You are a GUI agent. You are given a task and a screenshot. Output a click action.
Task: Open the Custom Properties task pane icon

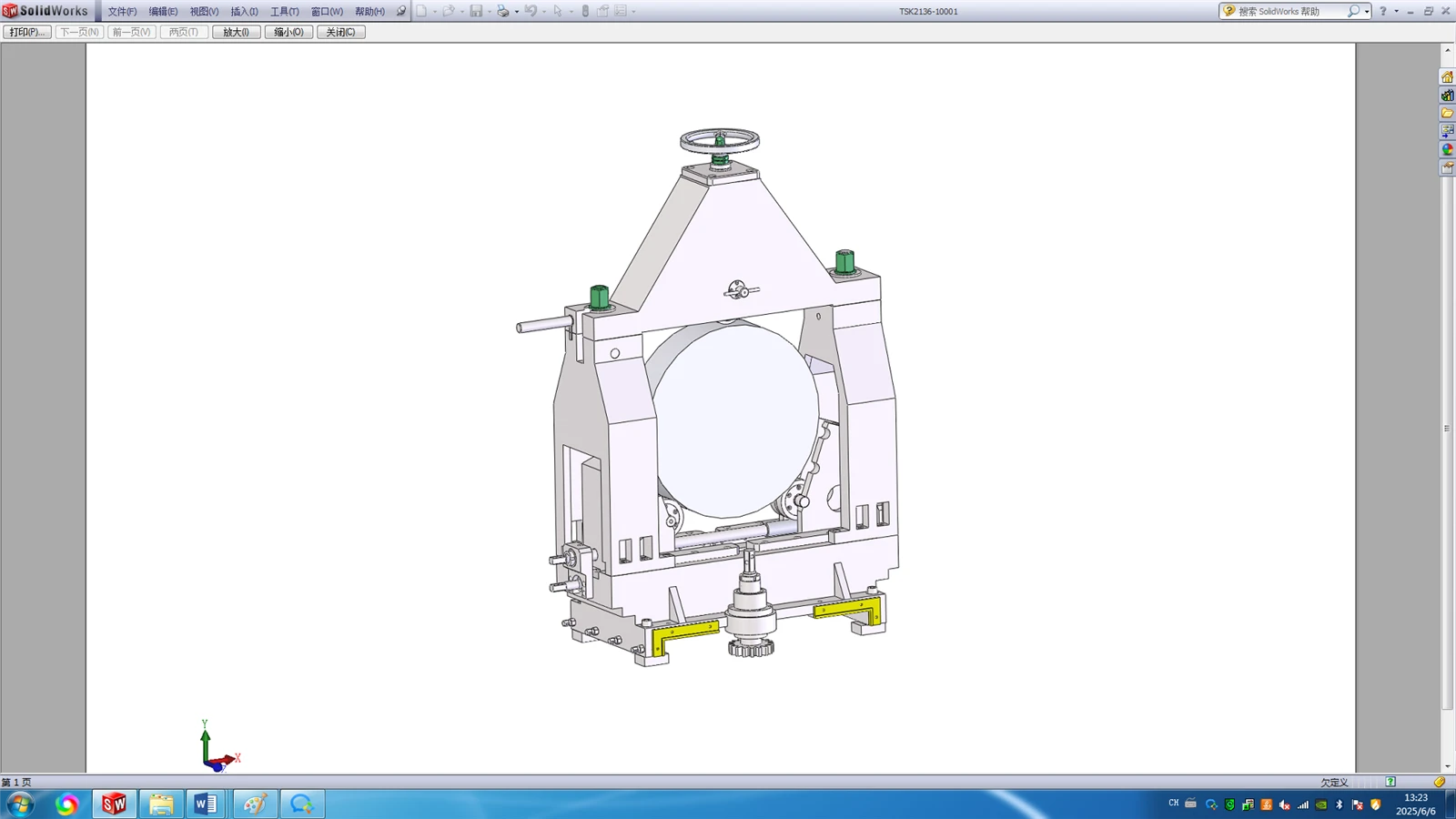pos(1447,167)
